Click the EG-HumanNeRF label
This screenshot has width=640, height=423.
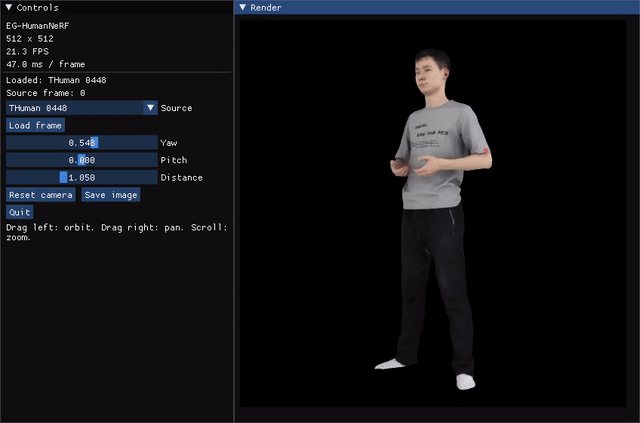tap(38, 26)
